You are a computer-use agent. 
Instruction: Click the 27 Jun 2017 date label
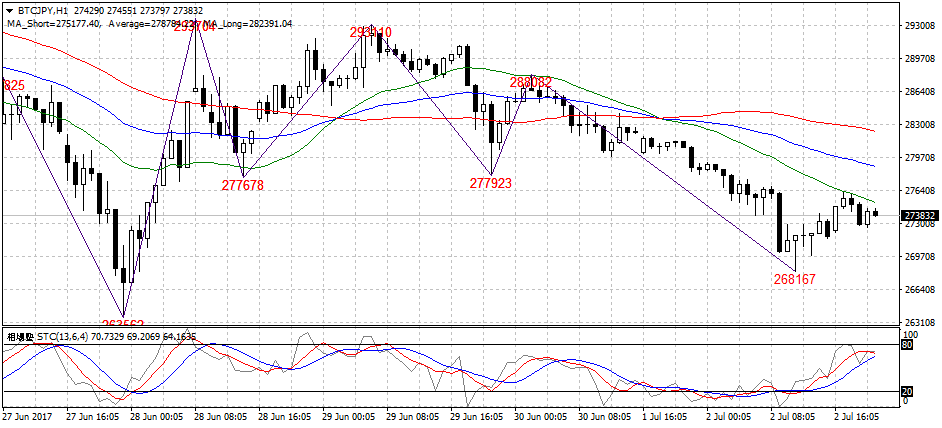(27, 415)
